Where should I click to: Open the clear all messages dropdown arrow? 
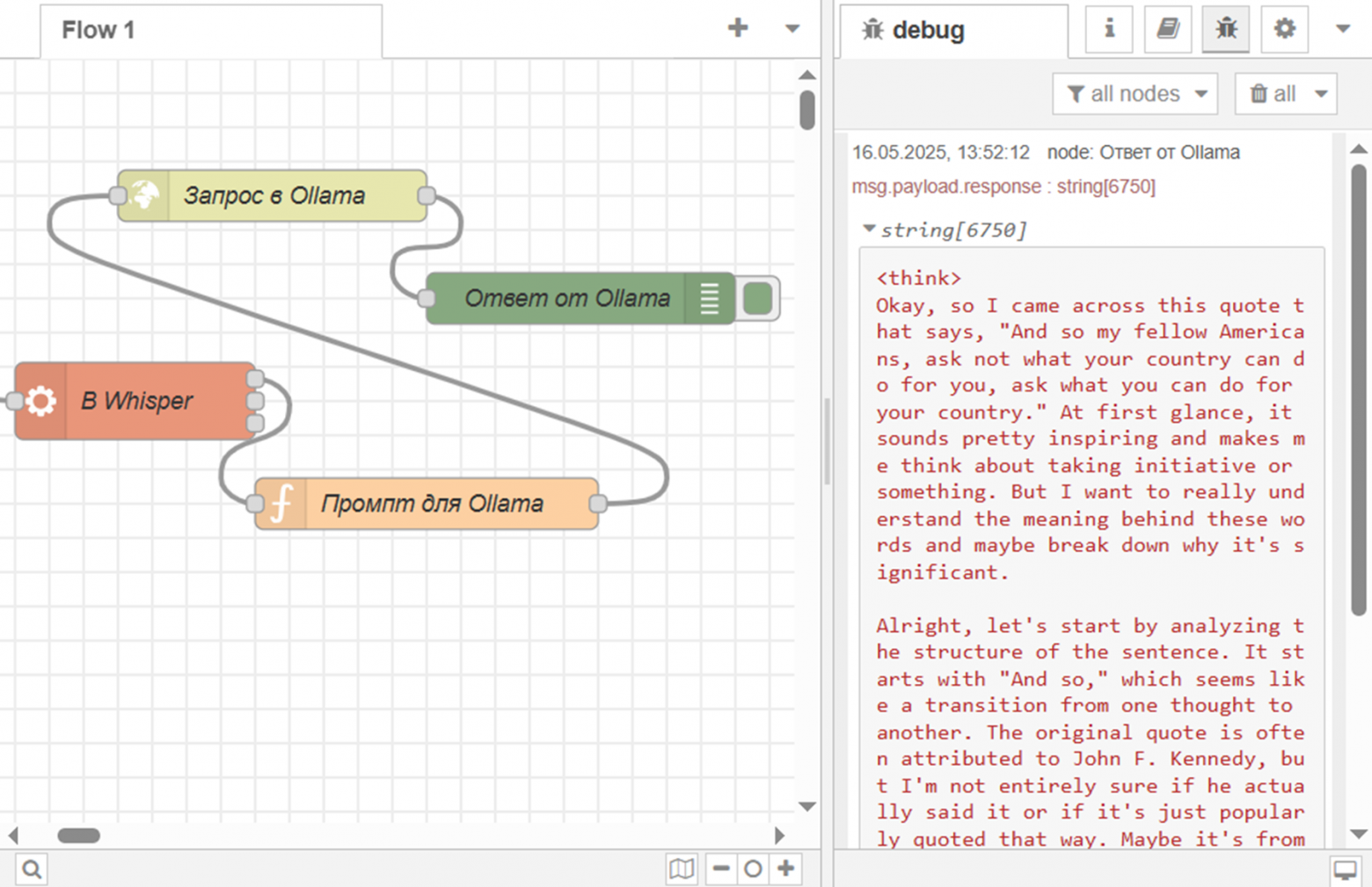1321,94
